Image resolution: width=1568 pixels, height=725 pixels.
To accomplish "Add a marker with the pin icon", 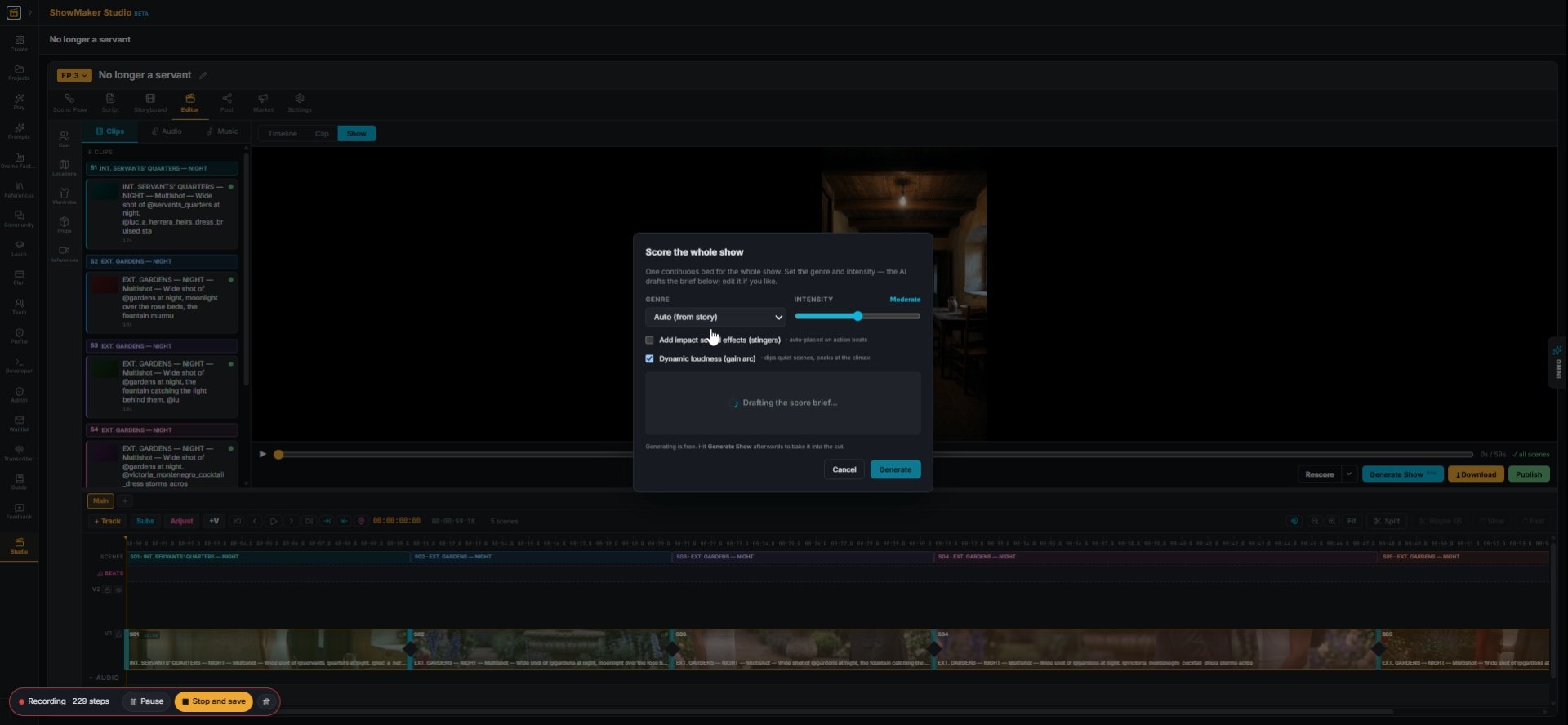I will tap(361, 521).
